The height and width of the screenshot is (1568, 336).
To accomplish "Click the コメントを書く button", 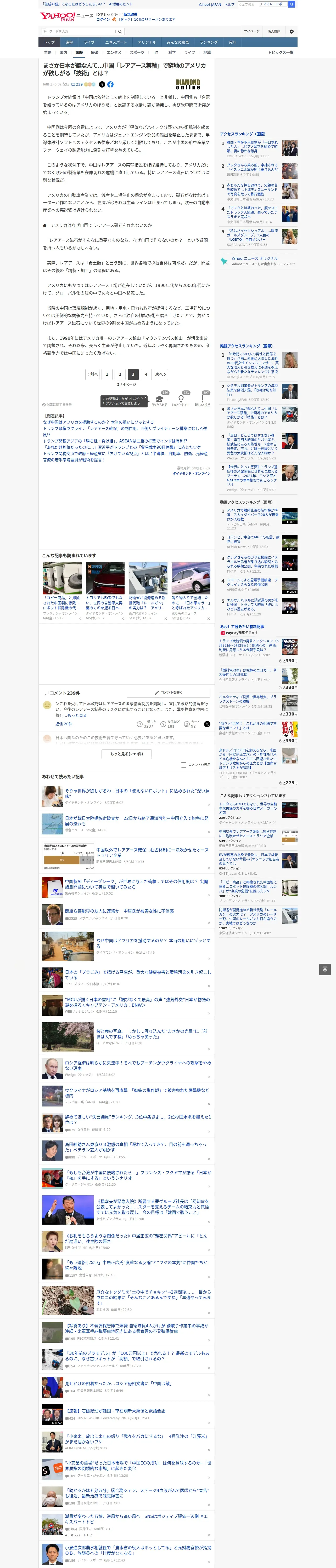I will pyautogui.click(x=168, y=693).
